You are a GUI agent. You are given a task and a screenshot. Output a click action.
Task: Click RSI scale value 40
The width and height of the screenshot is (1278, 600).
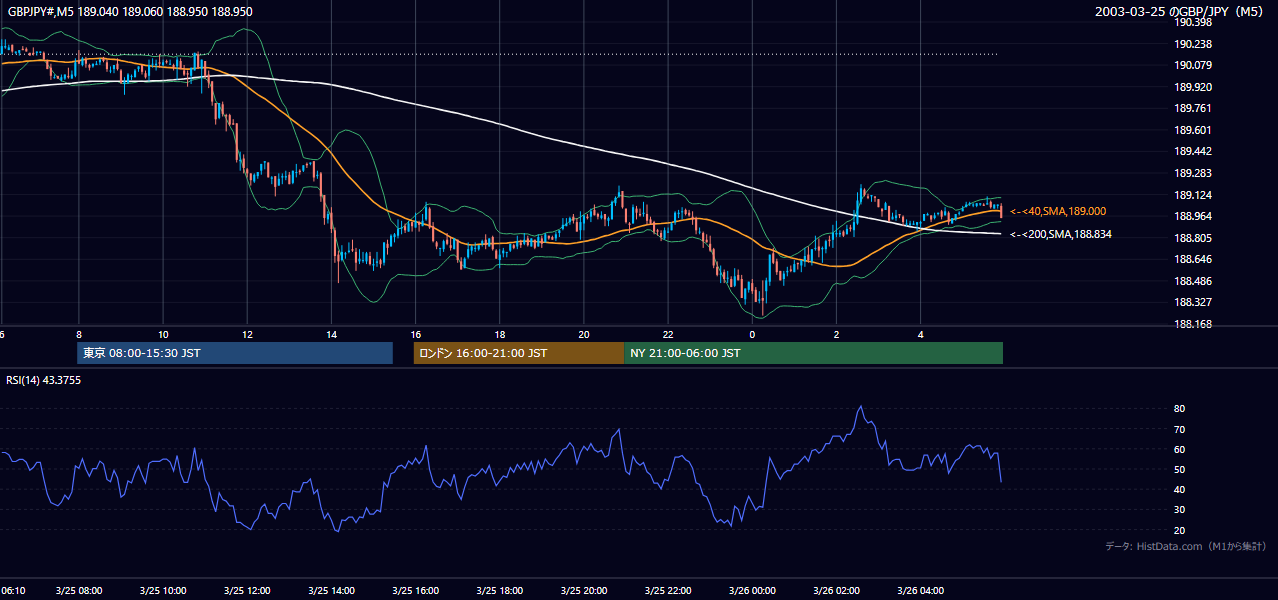(x=1179, y=489)
